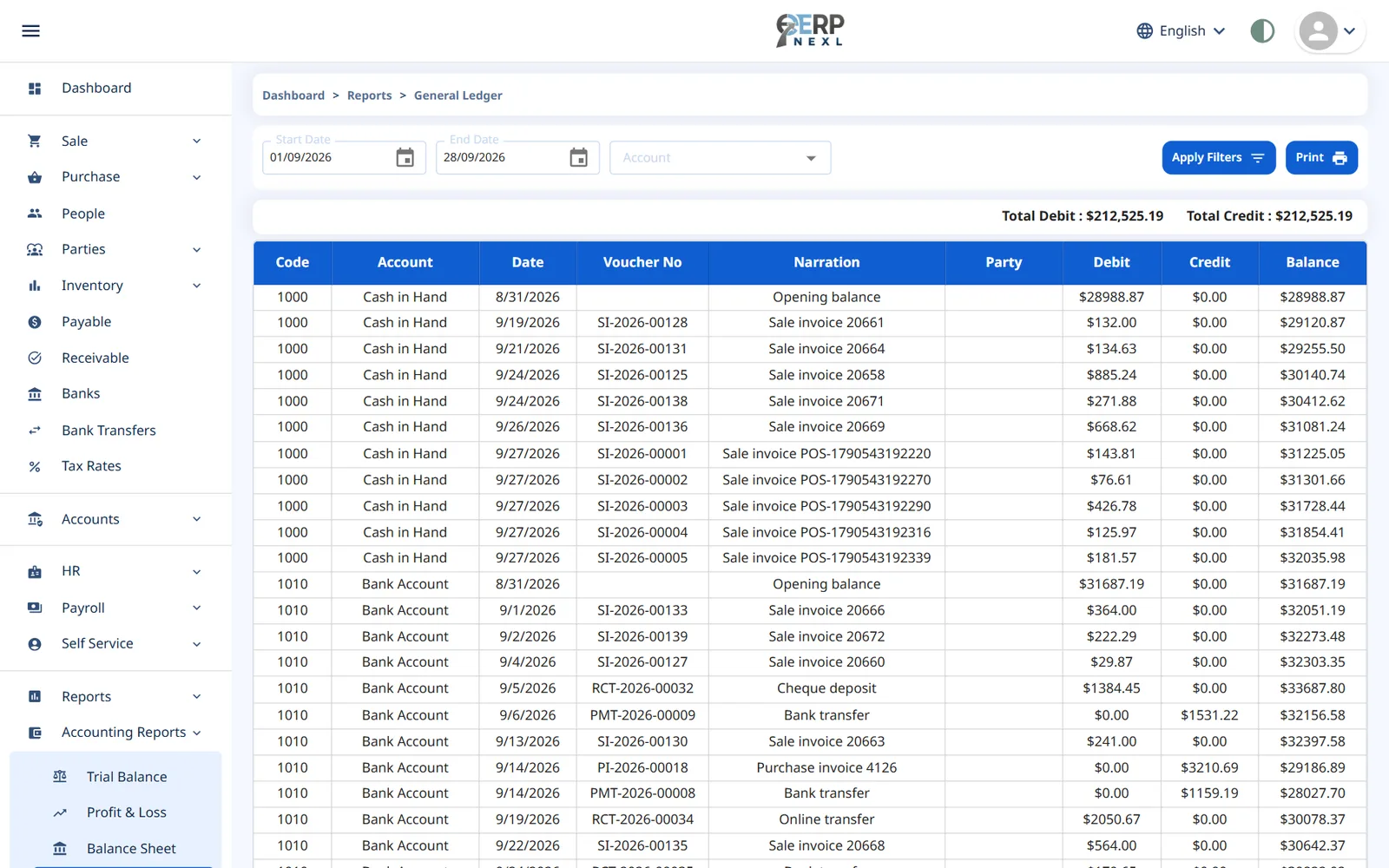
Task: Click the Voucher No column header
Action: [x=642, y=262]
